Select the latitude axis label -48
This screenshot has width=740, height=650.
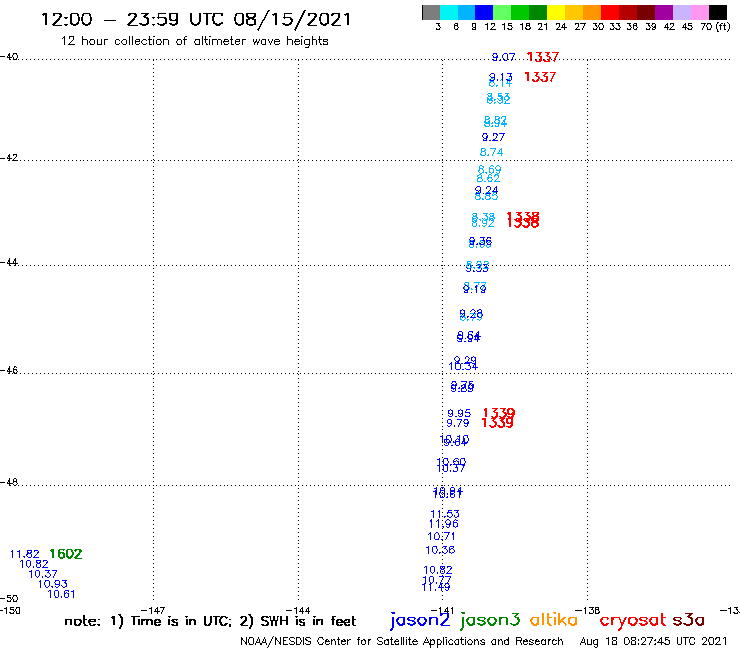coord(9,482)
